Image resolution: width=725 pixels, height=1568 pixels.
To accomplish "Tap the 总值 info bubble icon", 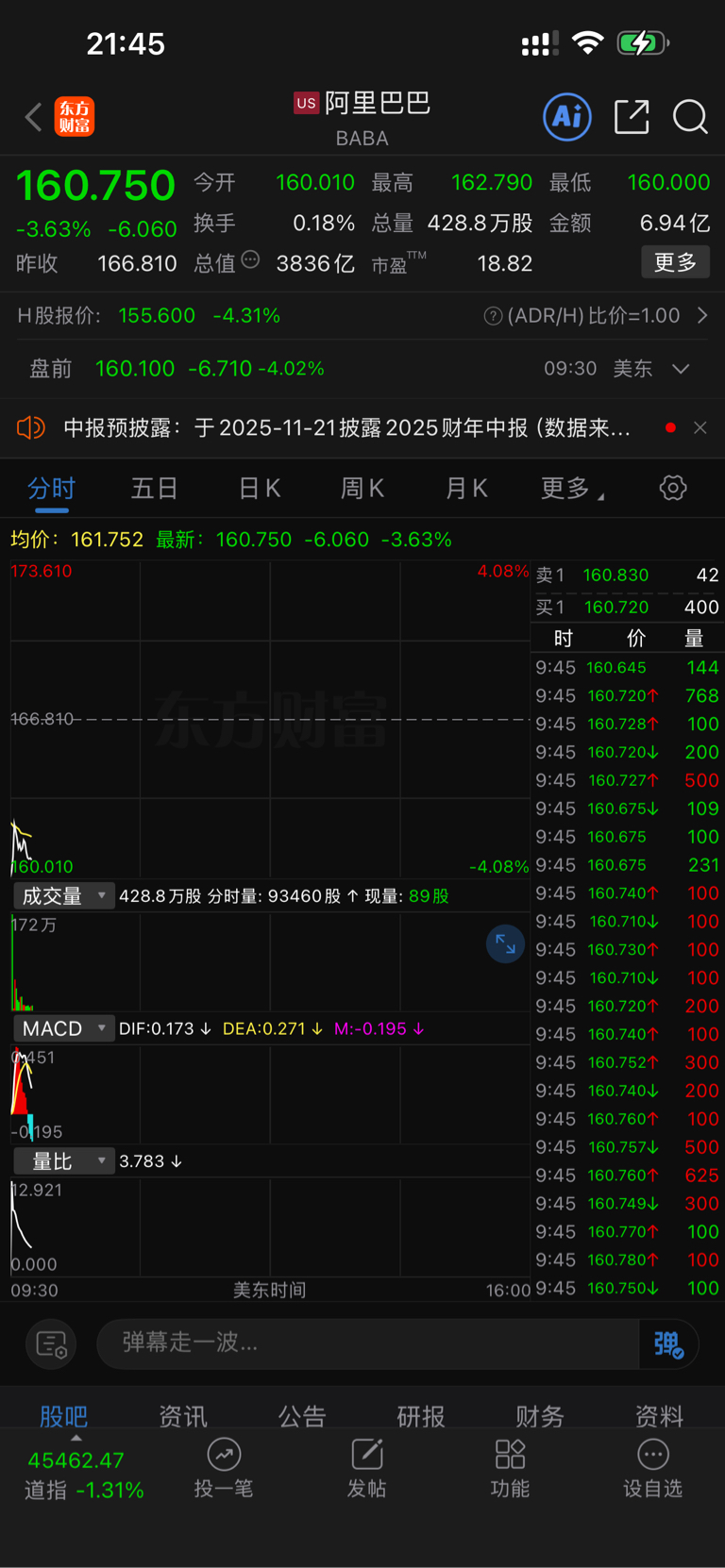I will coord(250,259).
